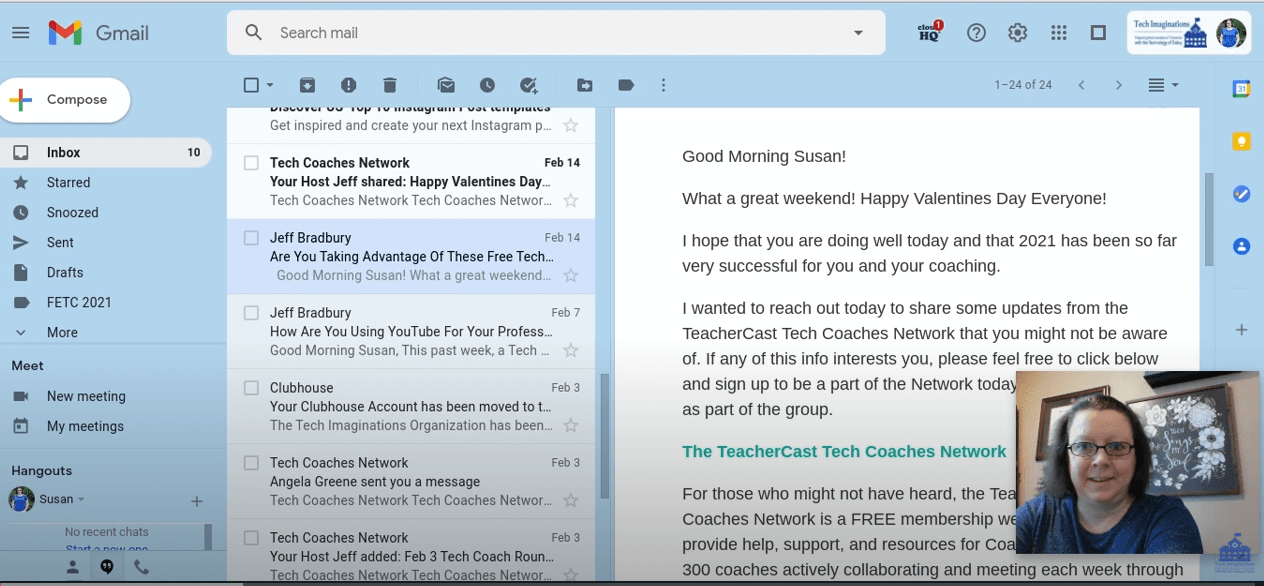The image size is (1264, 586).
Task: Open the square extension icon beside apps grid
Action: pyautogui.click(x=1098, y=33)
